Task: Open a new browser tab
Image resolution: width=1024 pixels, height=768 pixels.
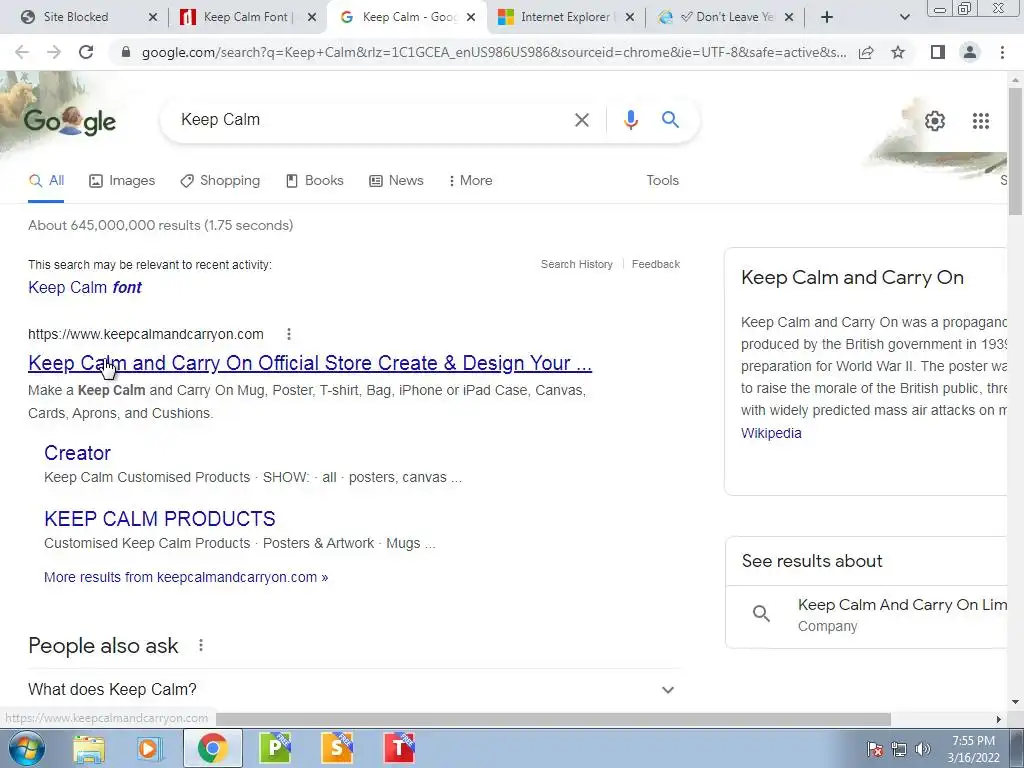Action: click(x=827, y=17)
